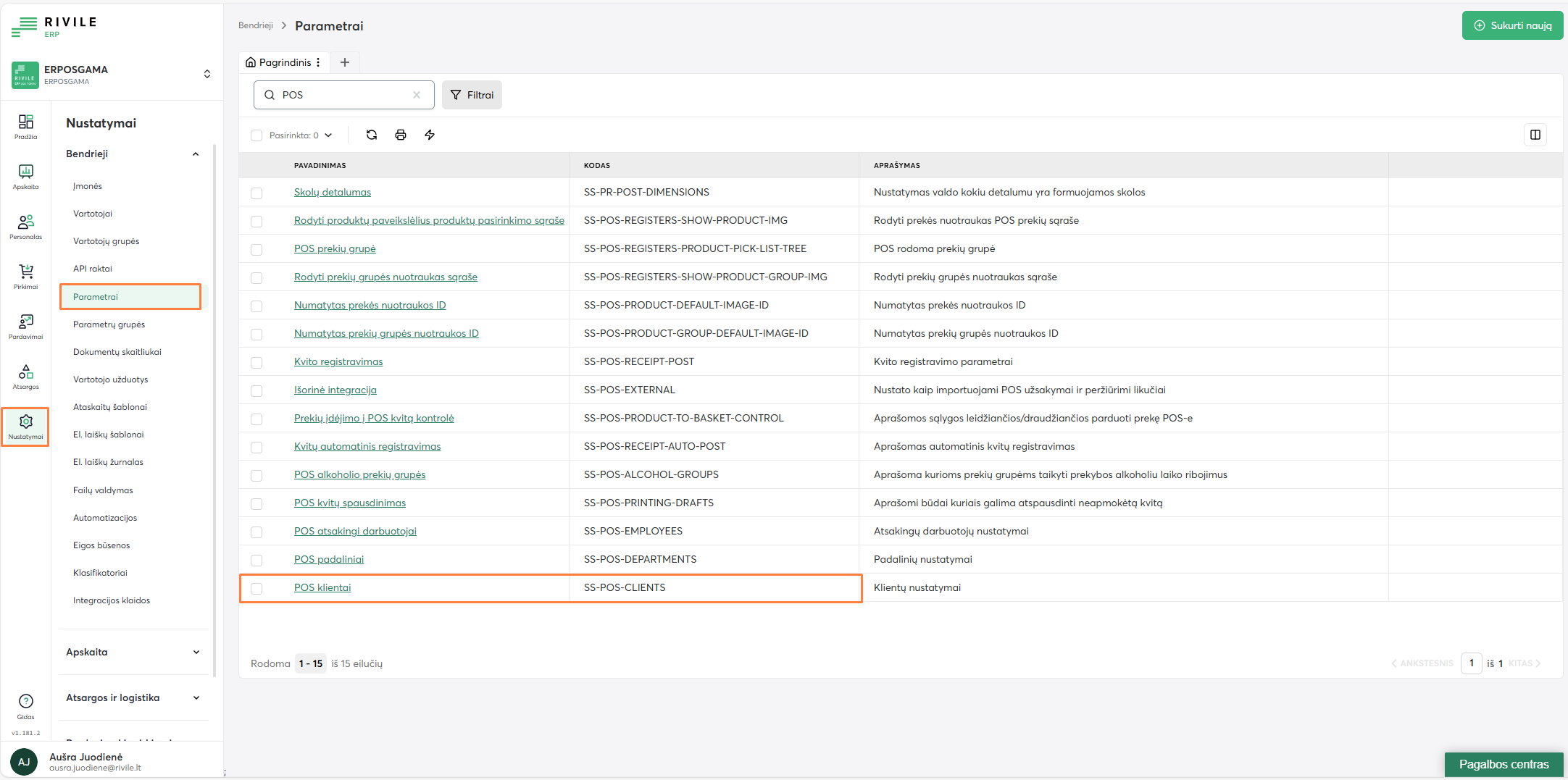The height and width of the screenshot is (780, 1568).
Task: Click the lightning bolt actions icon
Action: point(430,135)
